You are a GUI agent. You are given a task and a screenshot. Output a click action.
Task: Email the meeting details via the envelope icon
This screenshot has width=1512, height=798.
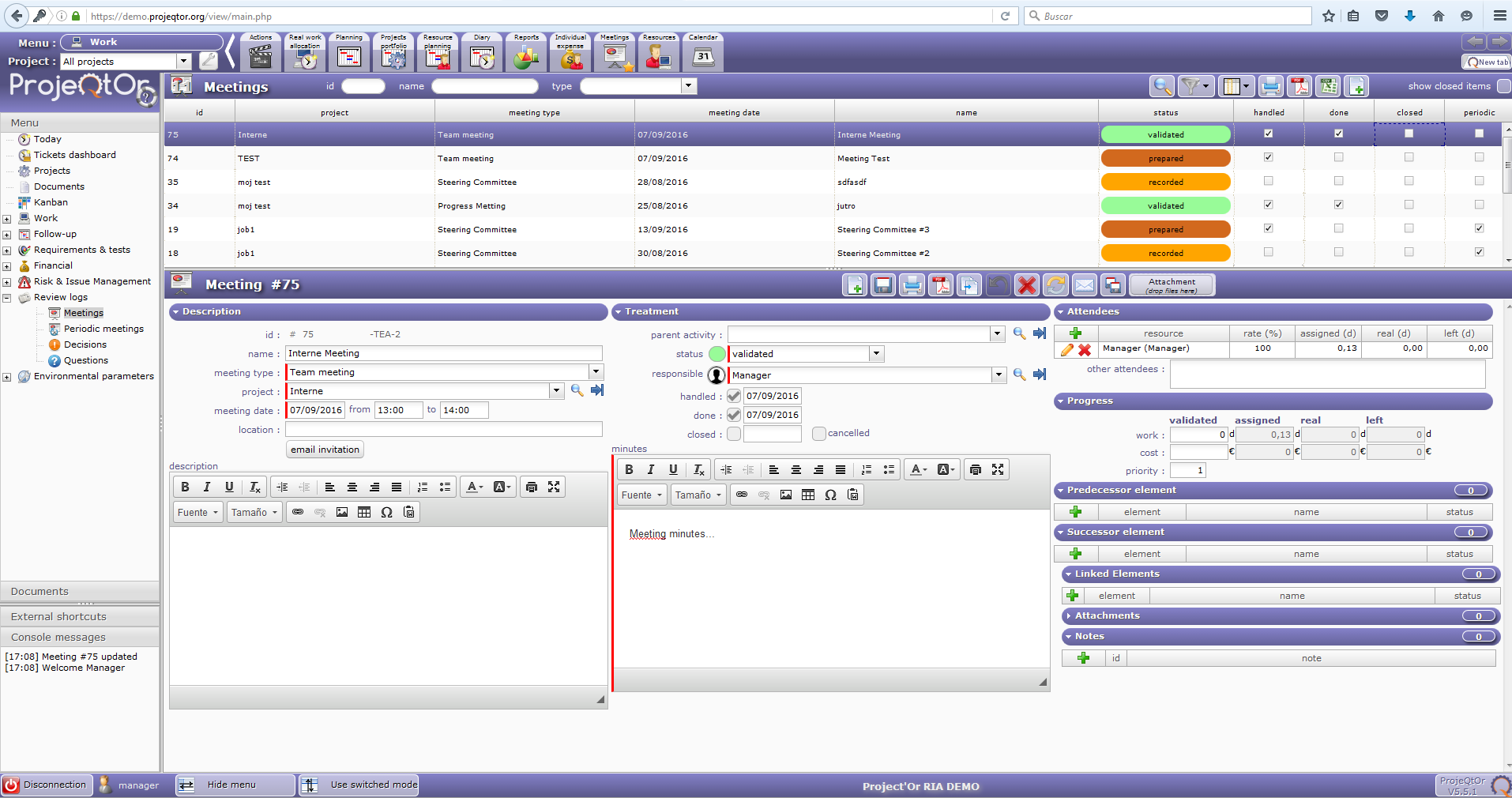pos(1085,285)
